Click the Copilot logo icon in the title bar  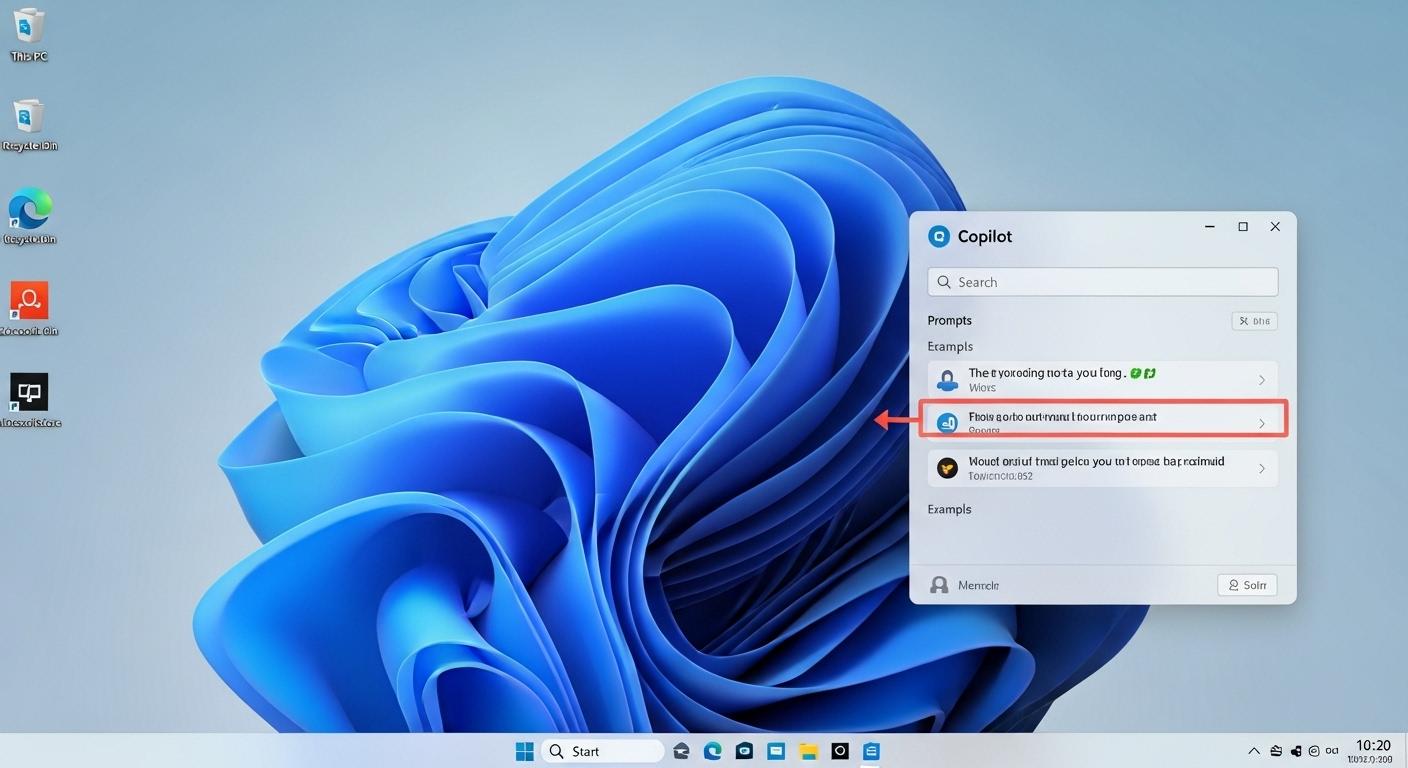tap(938, 236)
